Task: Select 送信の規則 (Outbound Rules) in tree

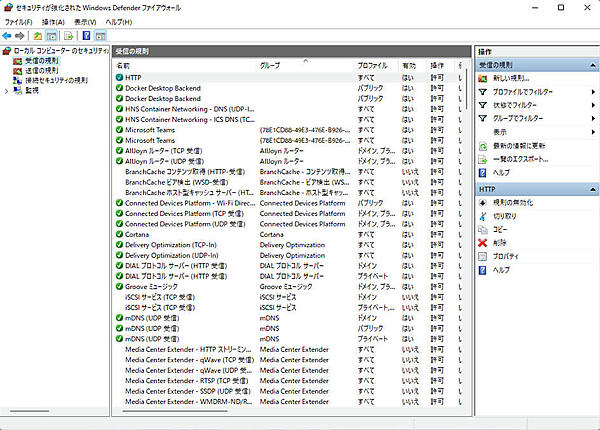Action: pos(42,70)
